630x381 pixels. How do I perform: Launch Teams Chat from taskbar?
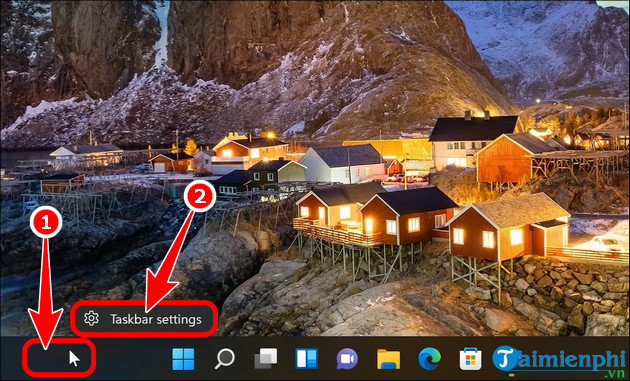348,359
